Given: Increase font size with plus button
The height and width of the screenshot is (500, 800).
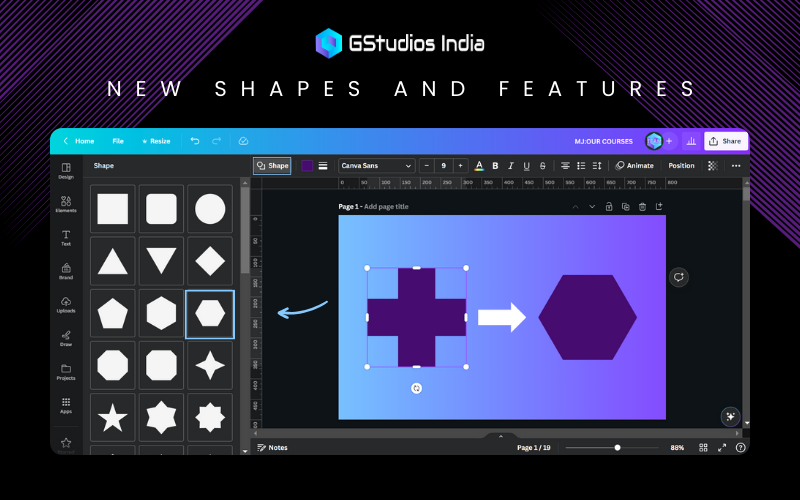Looking at the screenshot, I should [x=460, y=166].
